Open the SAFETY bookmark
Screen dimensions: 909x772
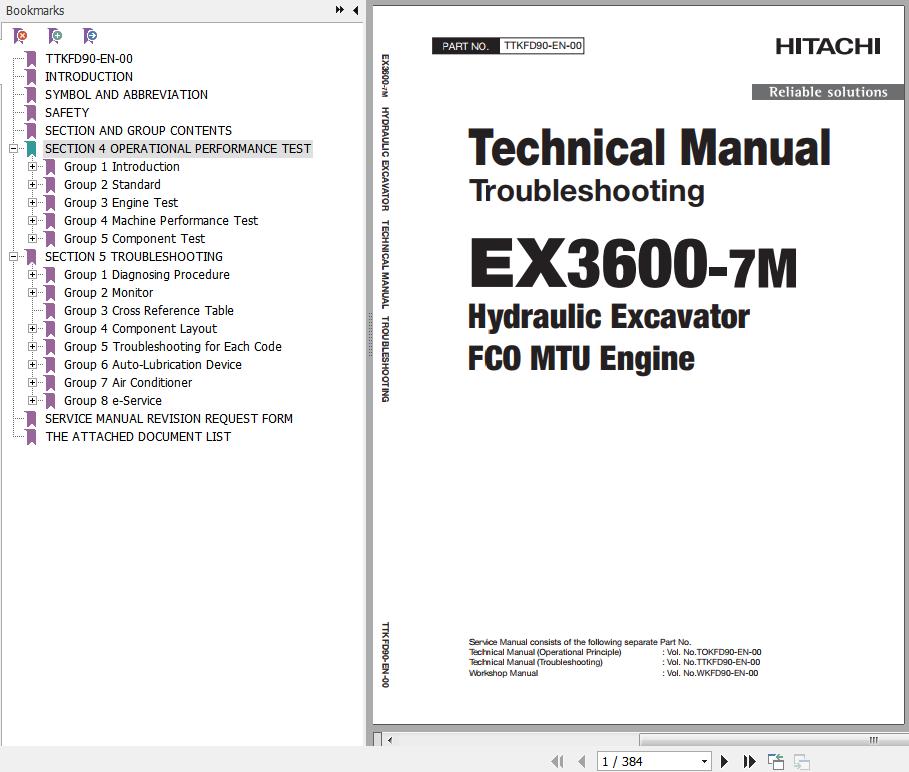[x=67, y=112]
